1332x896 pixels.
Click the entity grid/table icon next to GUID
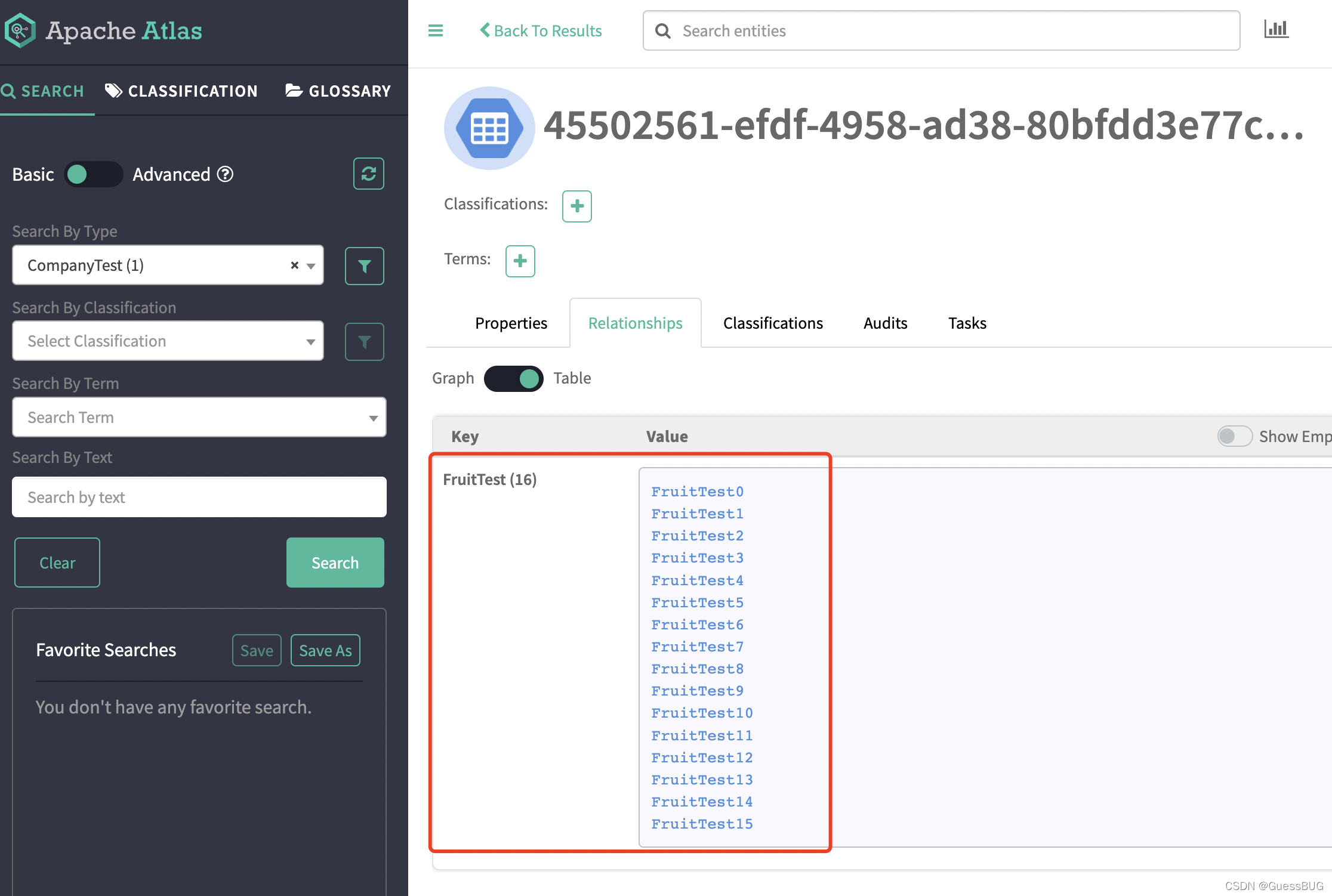click(487, 128)
